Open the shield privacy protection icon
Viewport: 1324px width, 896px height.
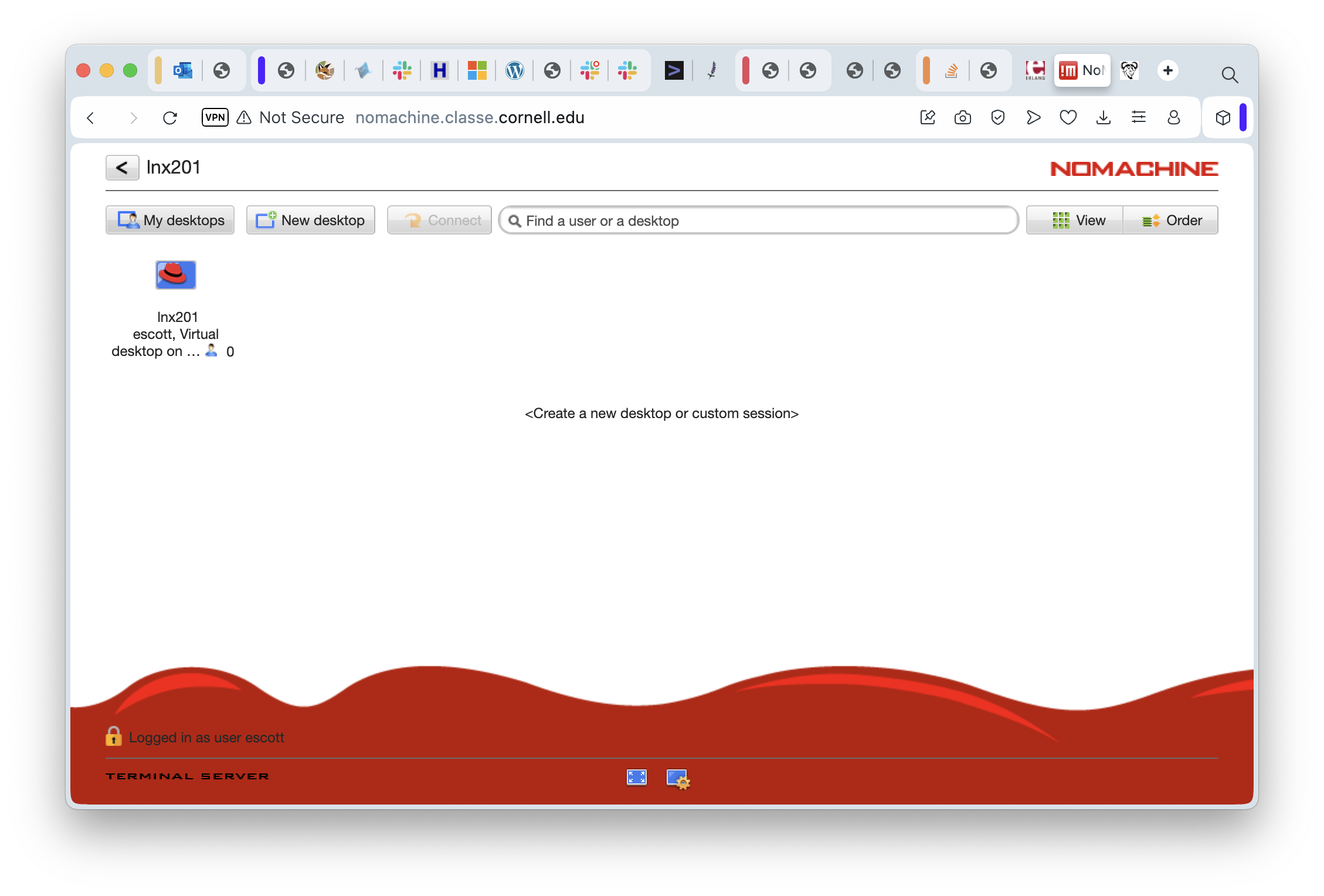pyautogui.click(x=997, y=118)
